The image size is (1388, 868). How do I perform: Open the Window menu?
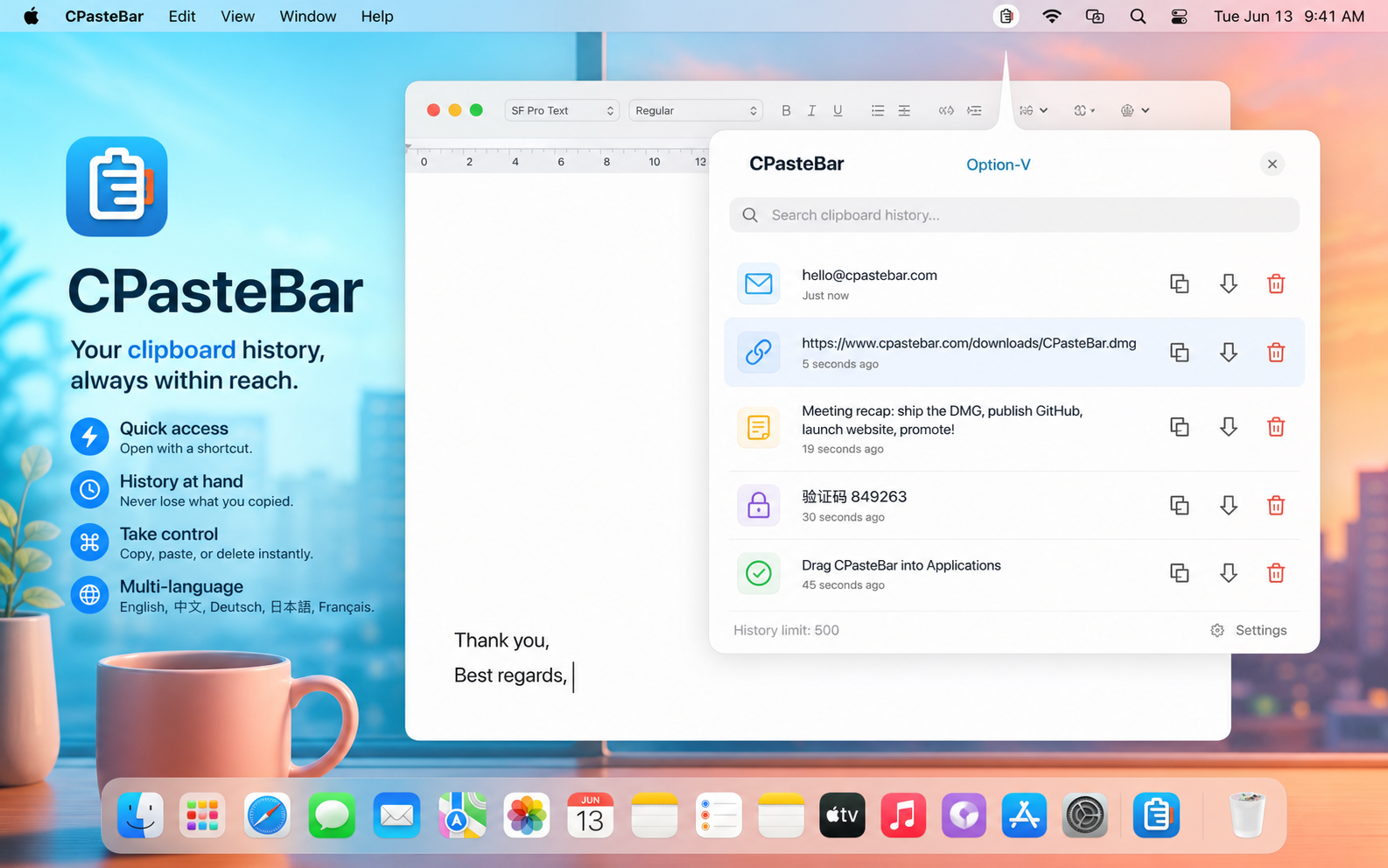(308, 16)
